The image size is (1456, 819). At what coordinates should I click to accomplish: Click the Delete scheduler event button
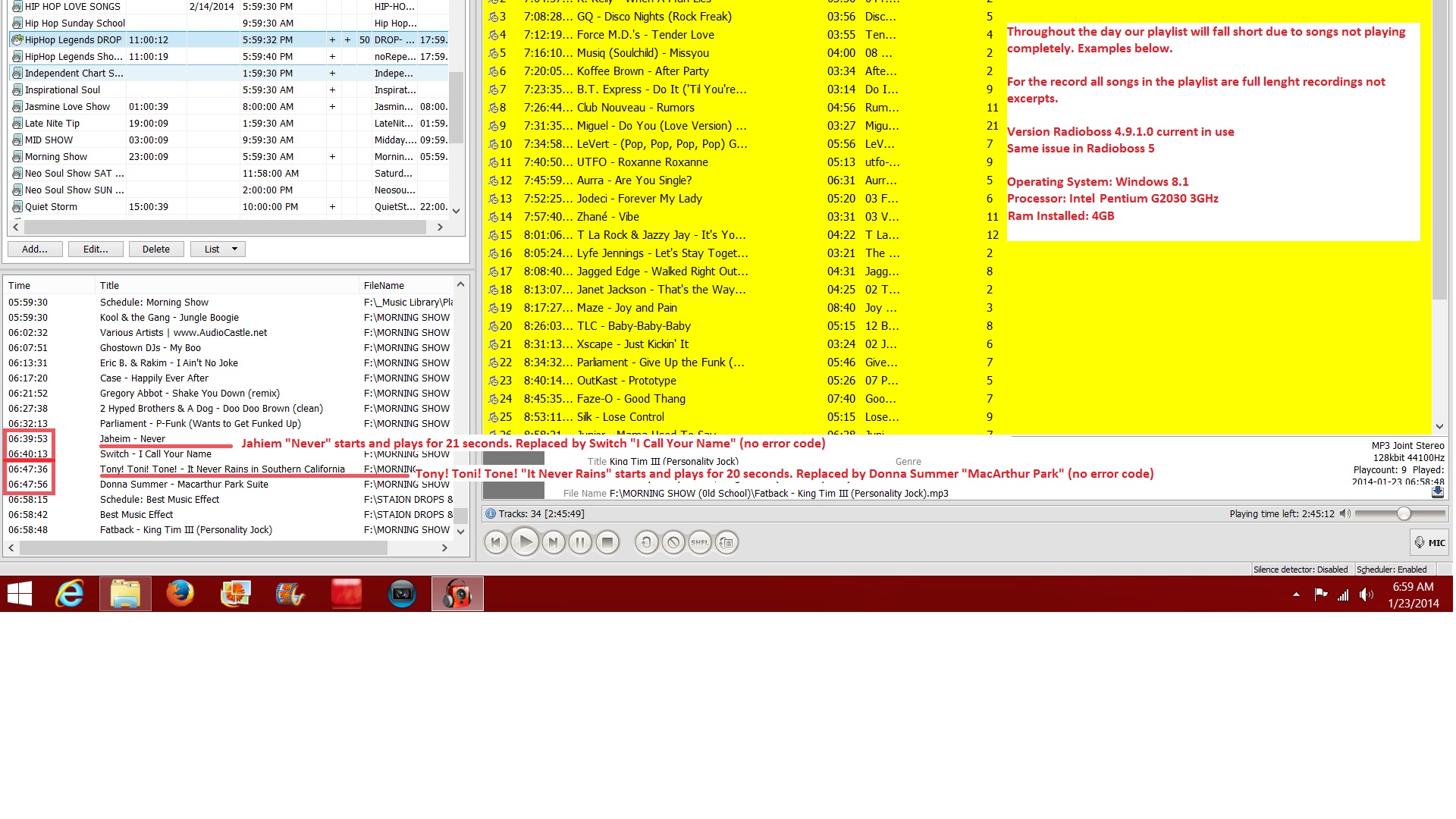click(155, 249)
